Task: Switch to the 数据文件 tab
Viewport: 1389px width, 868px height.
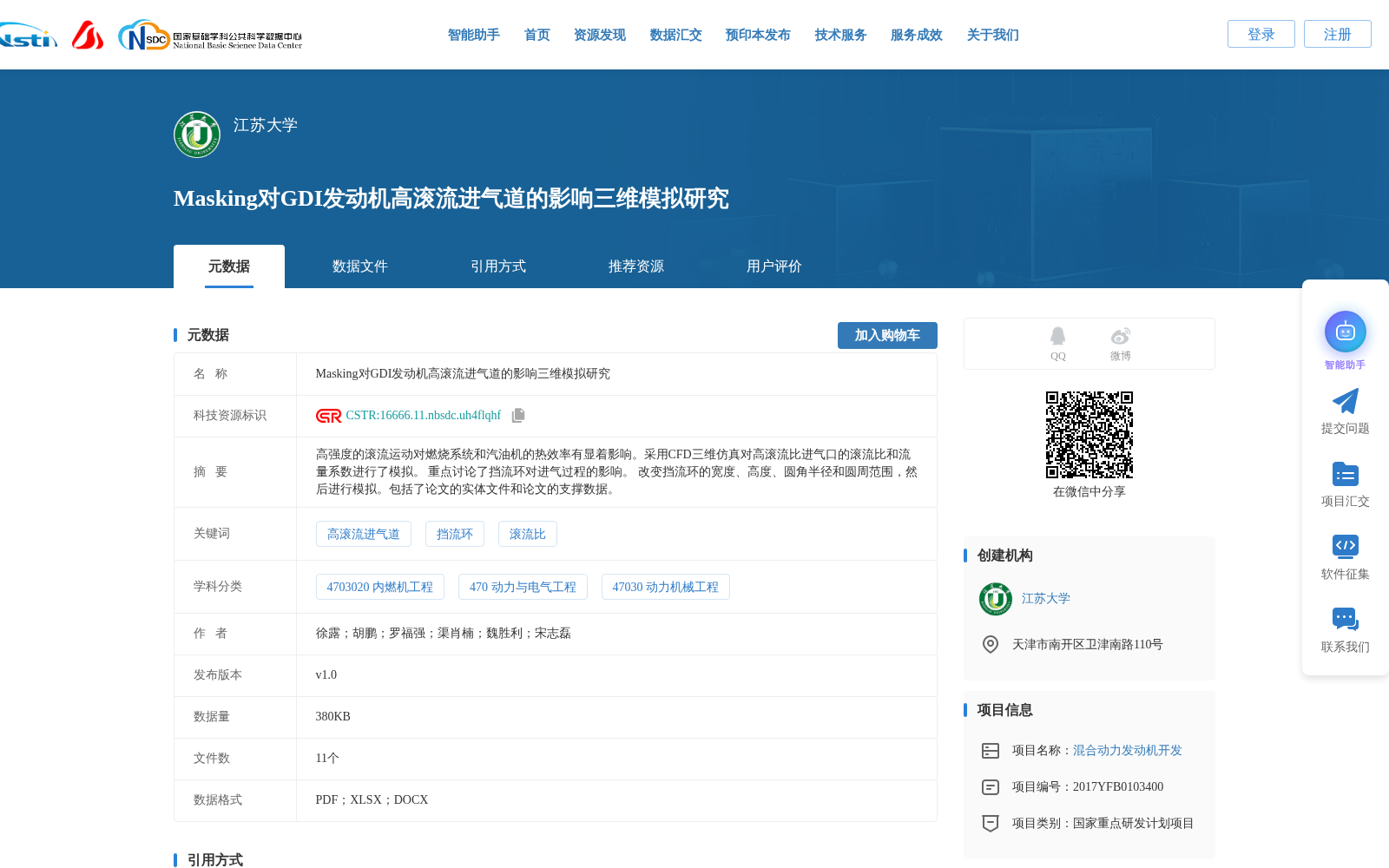Action: click(360, 266)
